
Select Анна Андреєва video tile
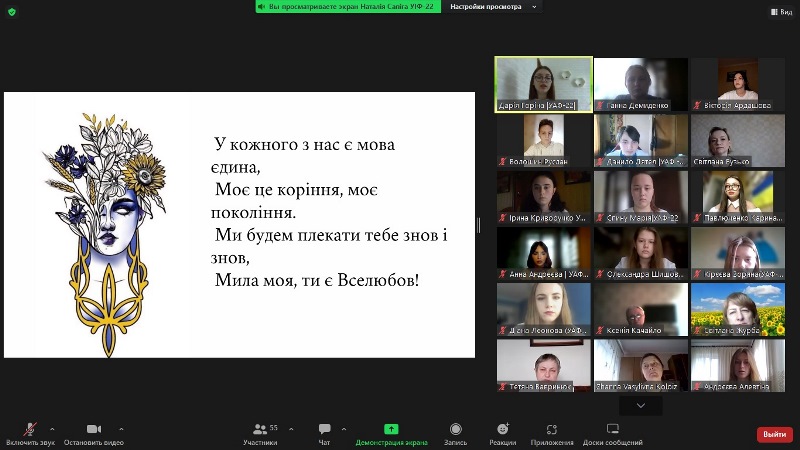pos(544,253)
